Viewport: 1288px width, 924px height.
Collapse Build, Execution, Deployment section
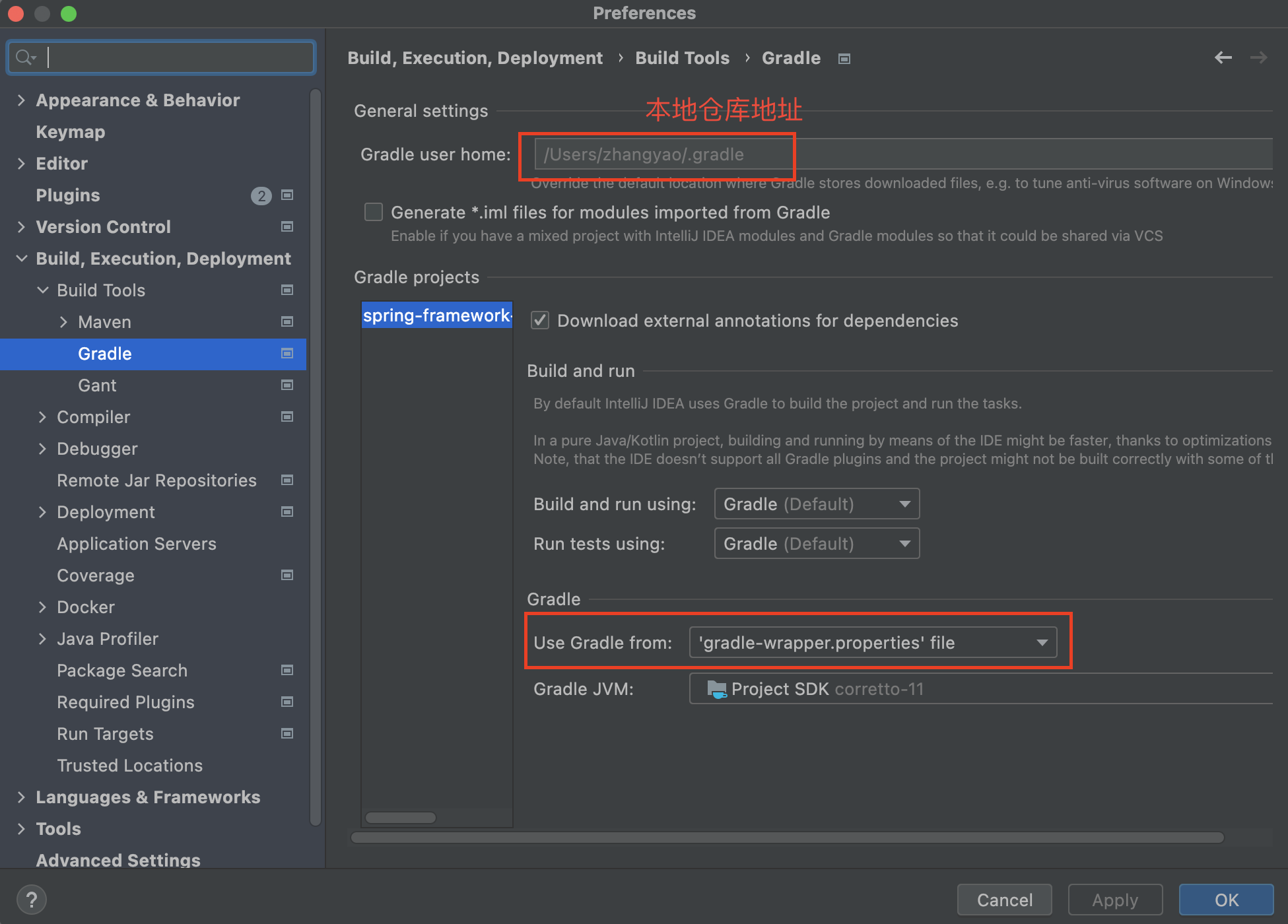[21, 259]
